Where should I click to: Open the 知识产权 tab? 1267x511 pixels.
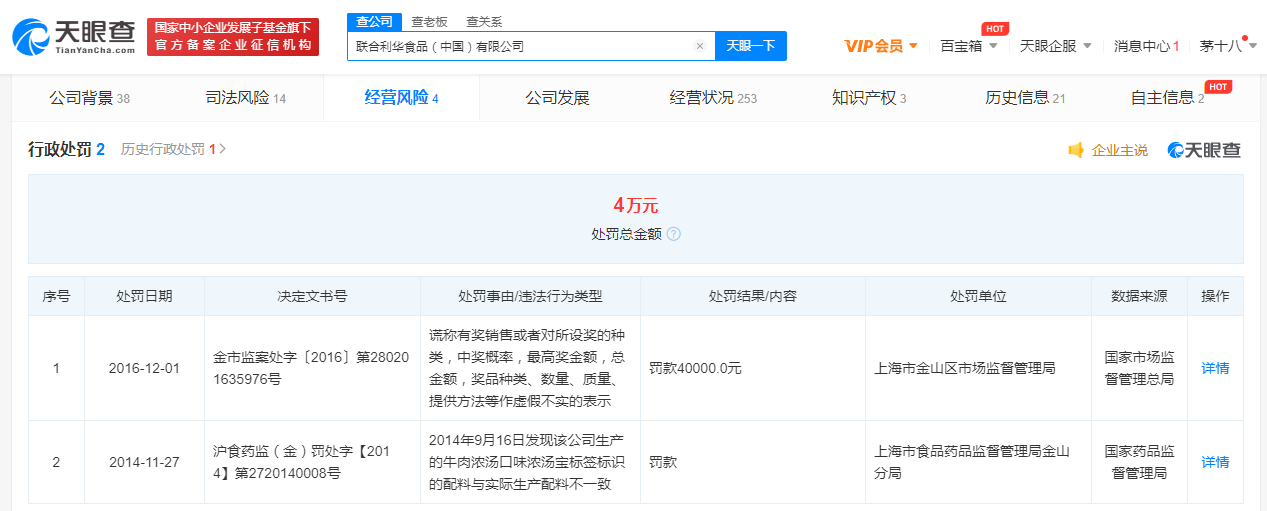[869, 98]
